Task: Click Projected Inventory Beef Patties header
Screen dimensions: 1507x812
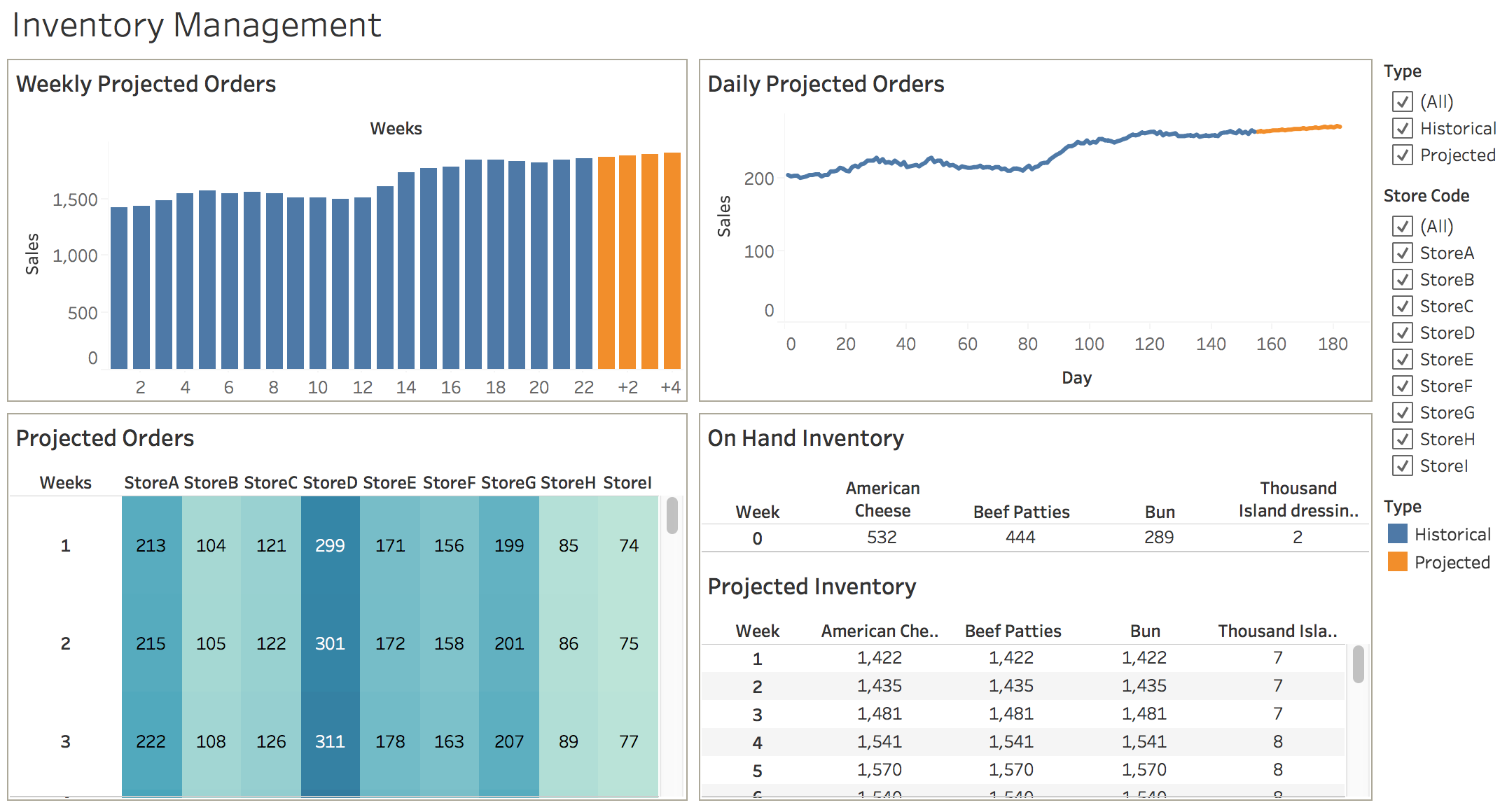Action: coord(1013,631)
